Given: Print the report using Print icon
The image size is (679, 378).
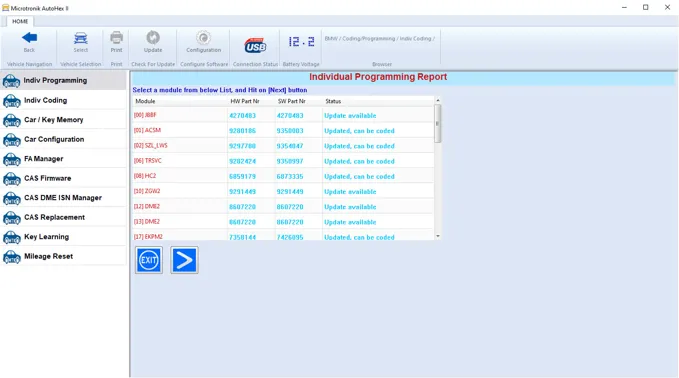Looking at the screenshot, I should (x=116, y=38).
